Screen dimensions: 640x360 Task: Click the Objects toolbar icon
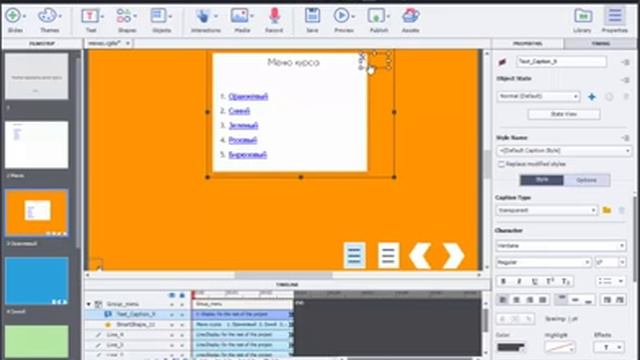pyautogui.click(x=158, y=16)
